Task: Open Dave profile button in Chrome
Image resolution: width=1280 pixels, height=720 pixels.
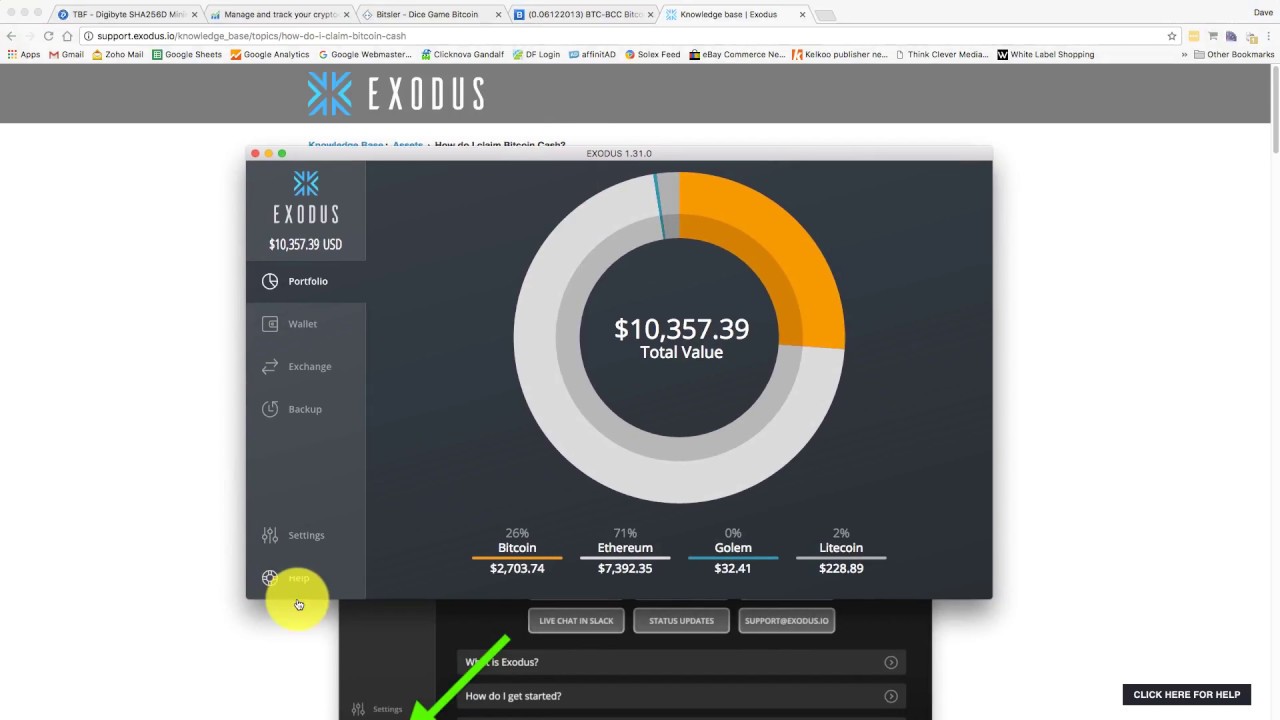Action: click(x=1263, y=13)
